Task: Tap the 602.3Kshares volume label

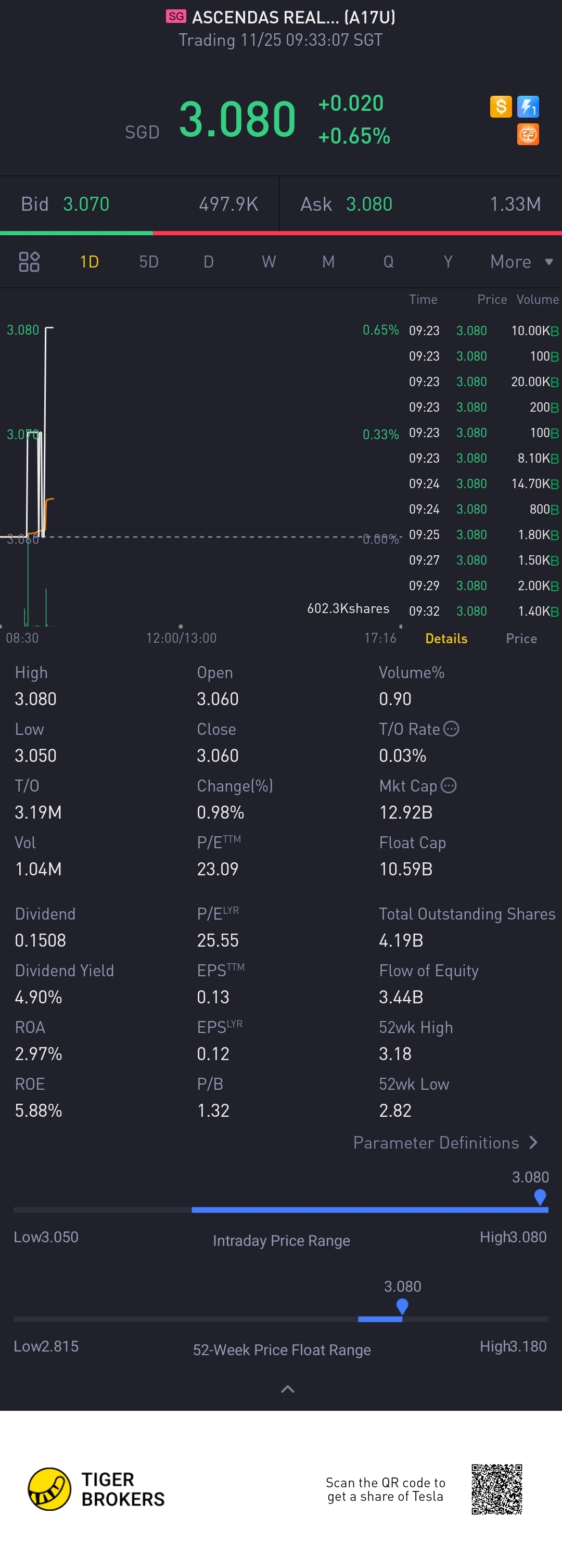Action: 348,609
